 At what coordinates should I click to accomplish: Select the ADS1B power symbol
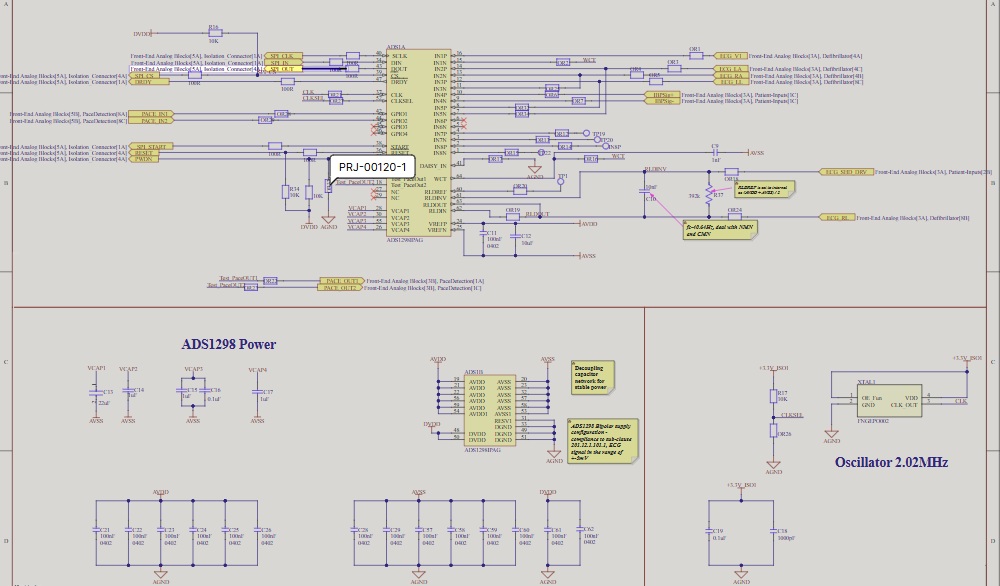[x=489, y=410]
